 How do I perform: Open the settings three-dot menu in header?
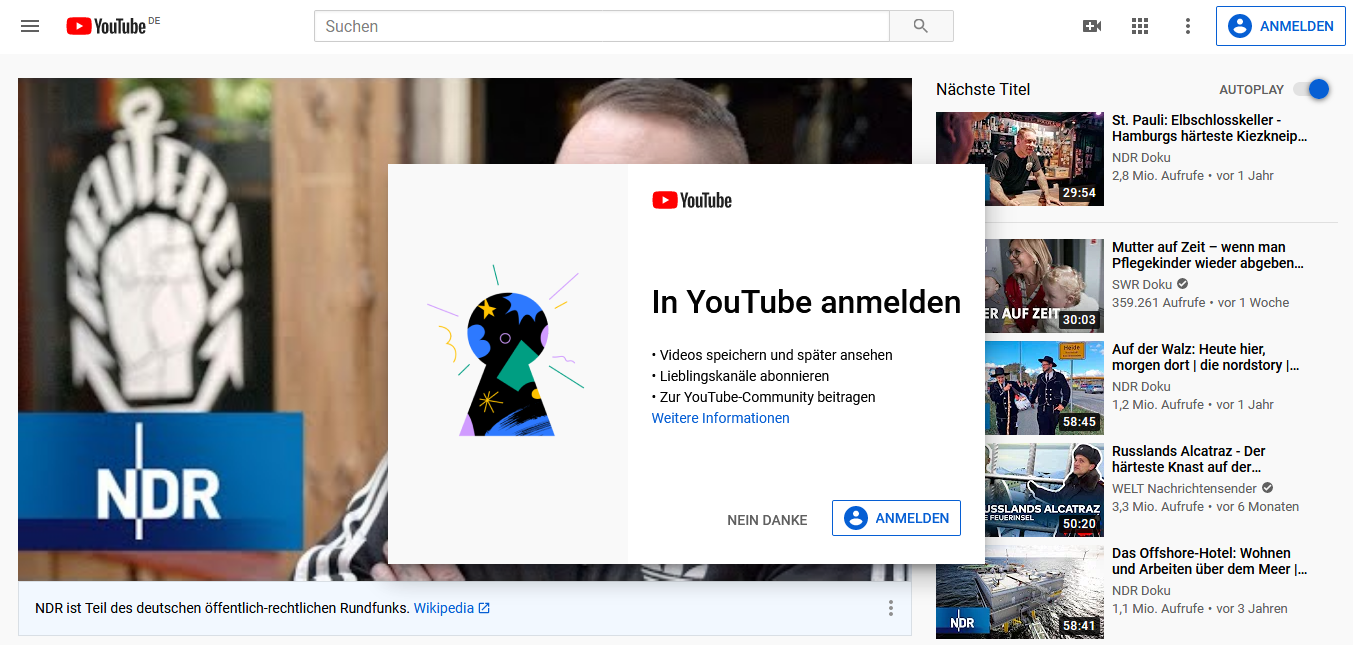(1188, 26)
